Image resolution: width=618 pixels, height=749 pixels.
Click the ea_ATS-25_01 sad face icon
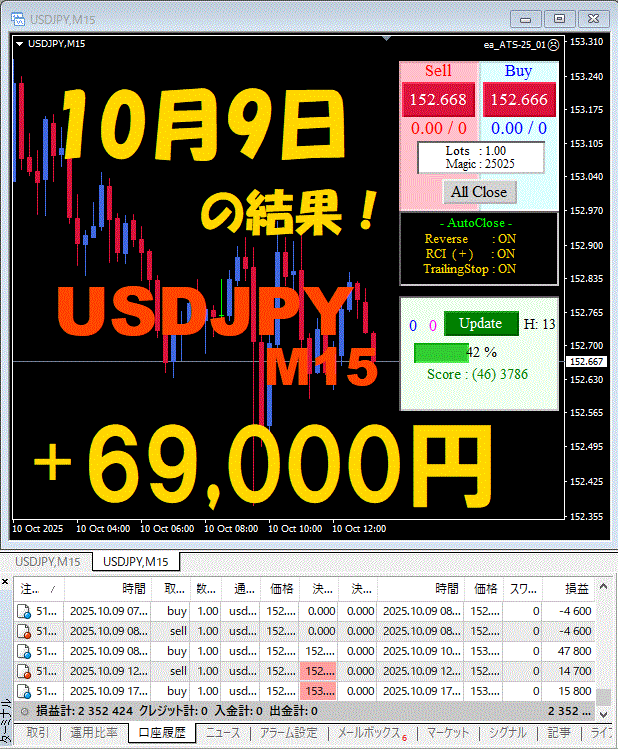tap(553, 45)
